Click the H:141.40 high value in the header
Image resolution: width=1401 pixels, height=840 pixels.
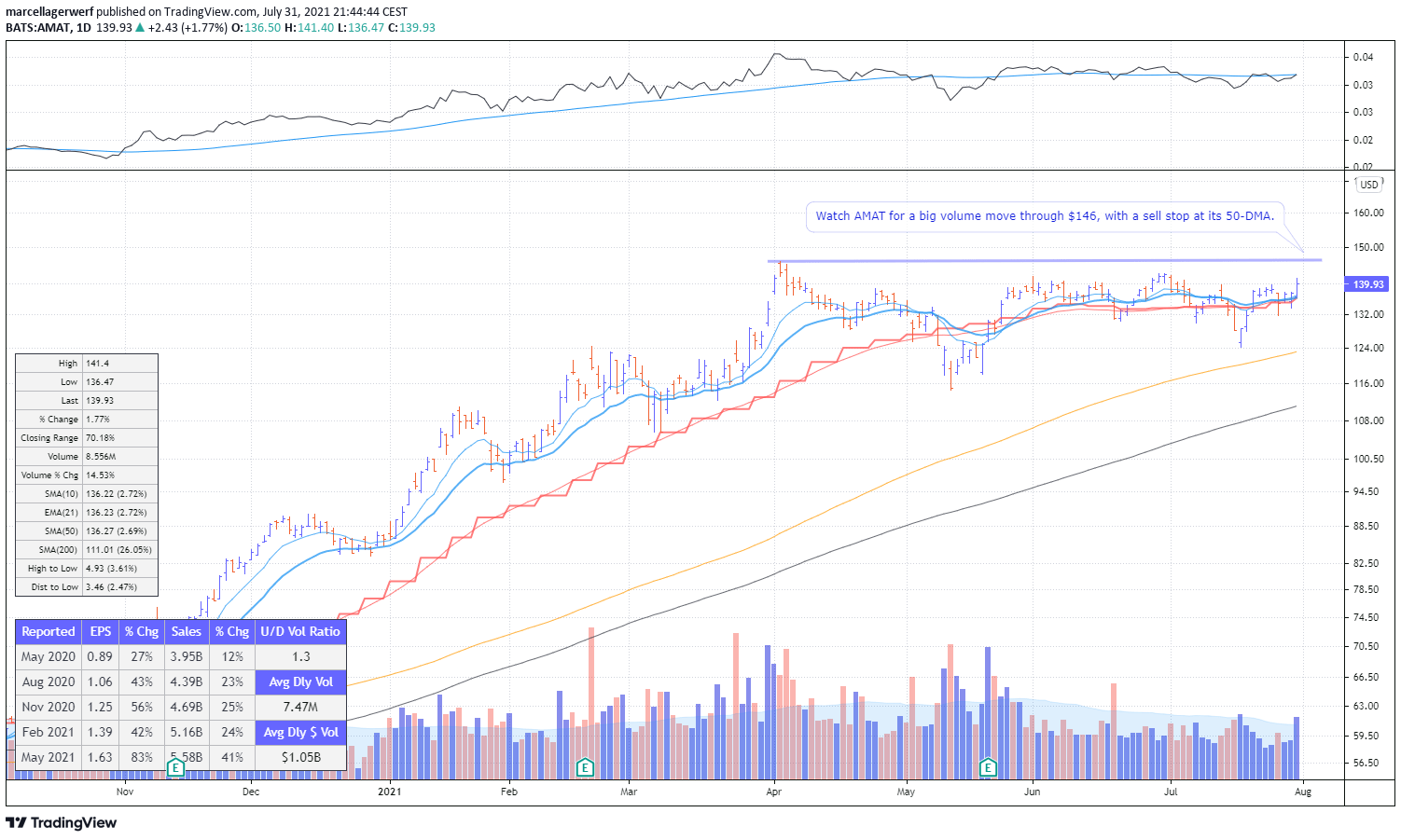tap(309, 27)
